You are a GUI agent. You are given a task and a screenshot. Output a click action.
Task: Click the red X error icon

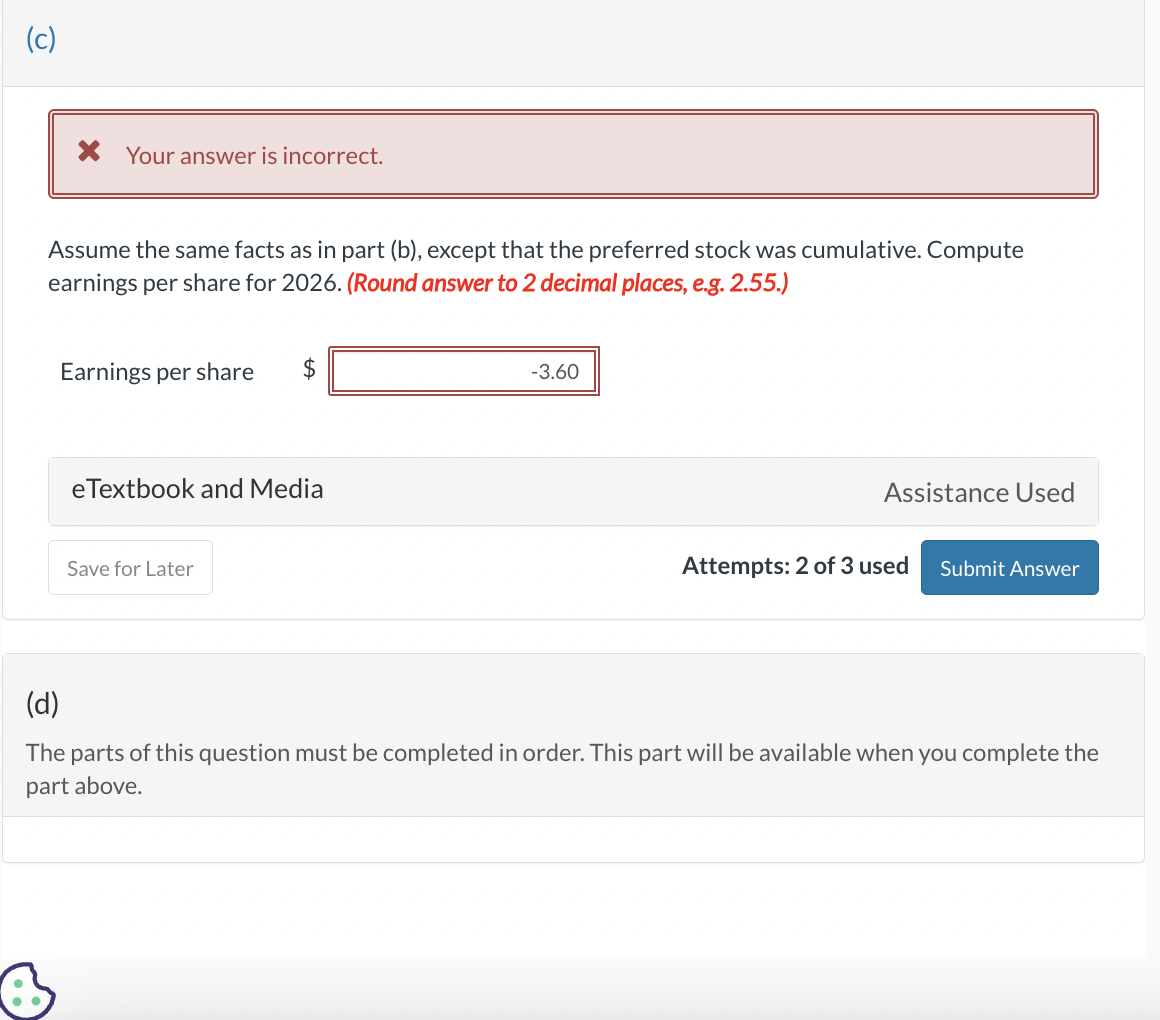coord(90,151)
